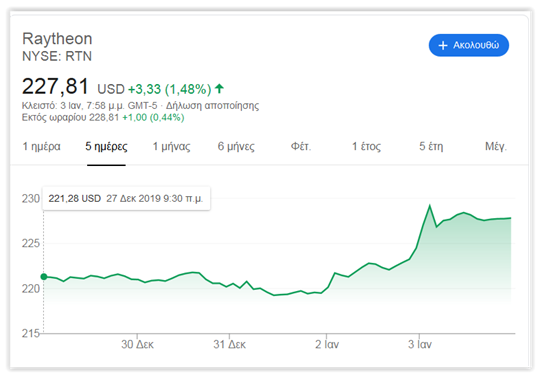This screenshot has height=374, width=538.
Task: Click the plus icon in the follow button
Action: tap(443, 45)
